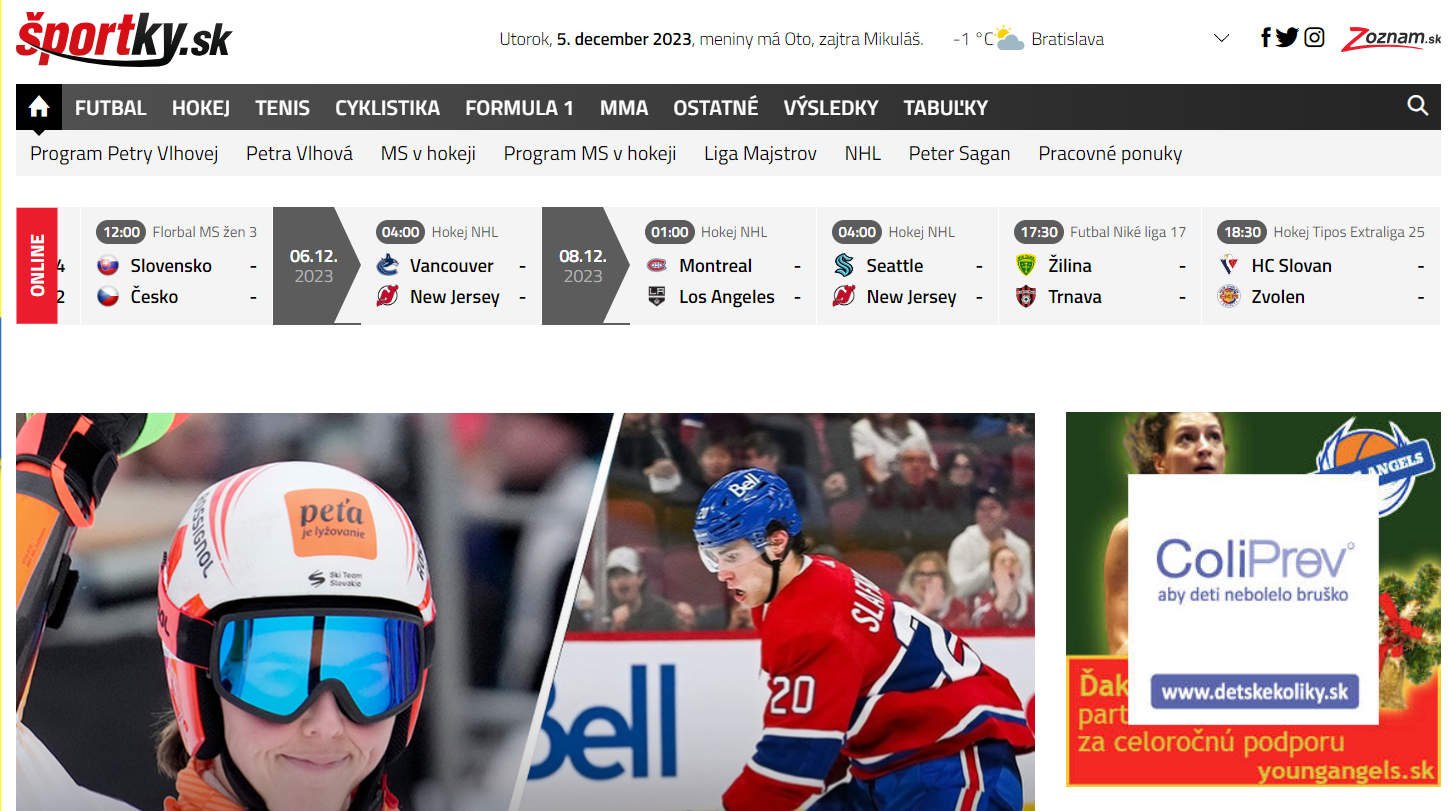Image resolution: width=1448 pixels, height=811 pixels.
Task: Open the Vancouver vs New Jersey match
Action: [x=452, y=265]
